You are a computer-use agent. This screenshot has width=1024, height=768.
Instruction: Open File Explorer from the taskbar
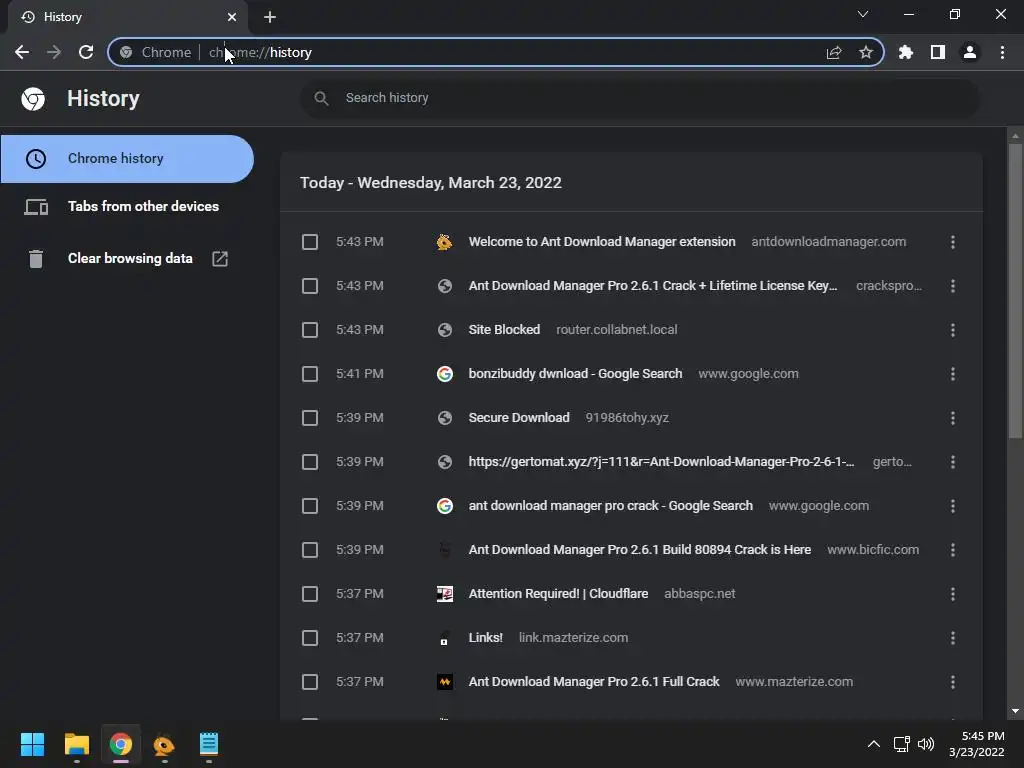tap(76, 744)
